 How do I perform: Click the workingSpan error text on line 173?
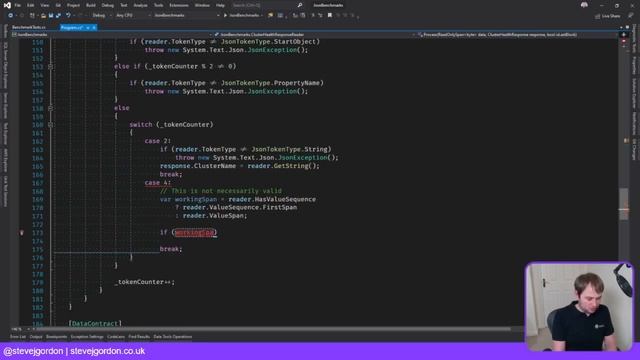[194, 232]
